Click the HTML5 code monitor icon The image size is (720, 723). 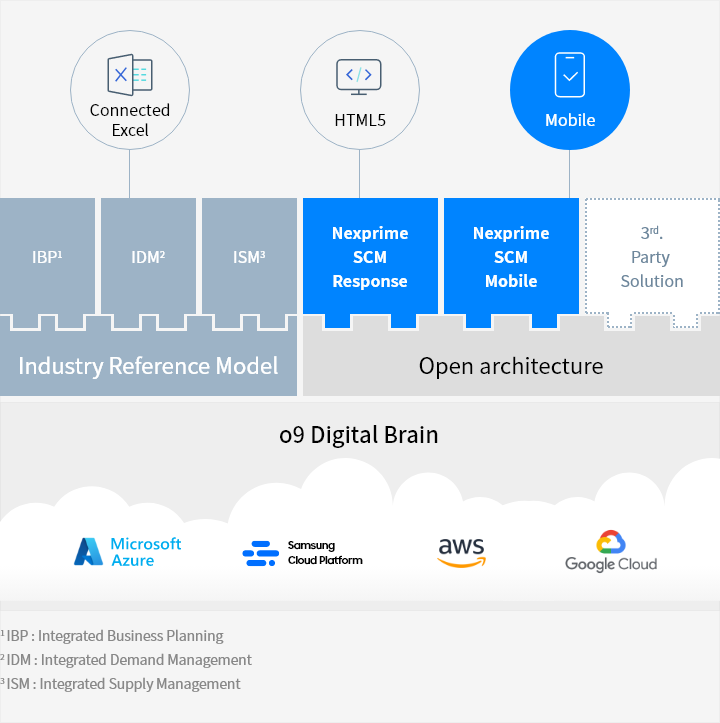click(x=359, y=76)
